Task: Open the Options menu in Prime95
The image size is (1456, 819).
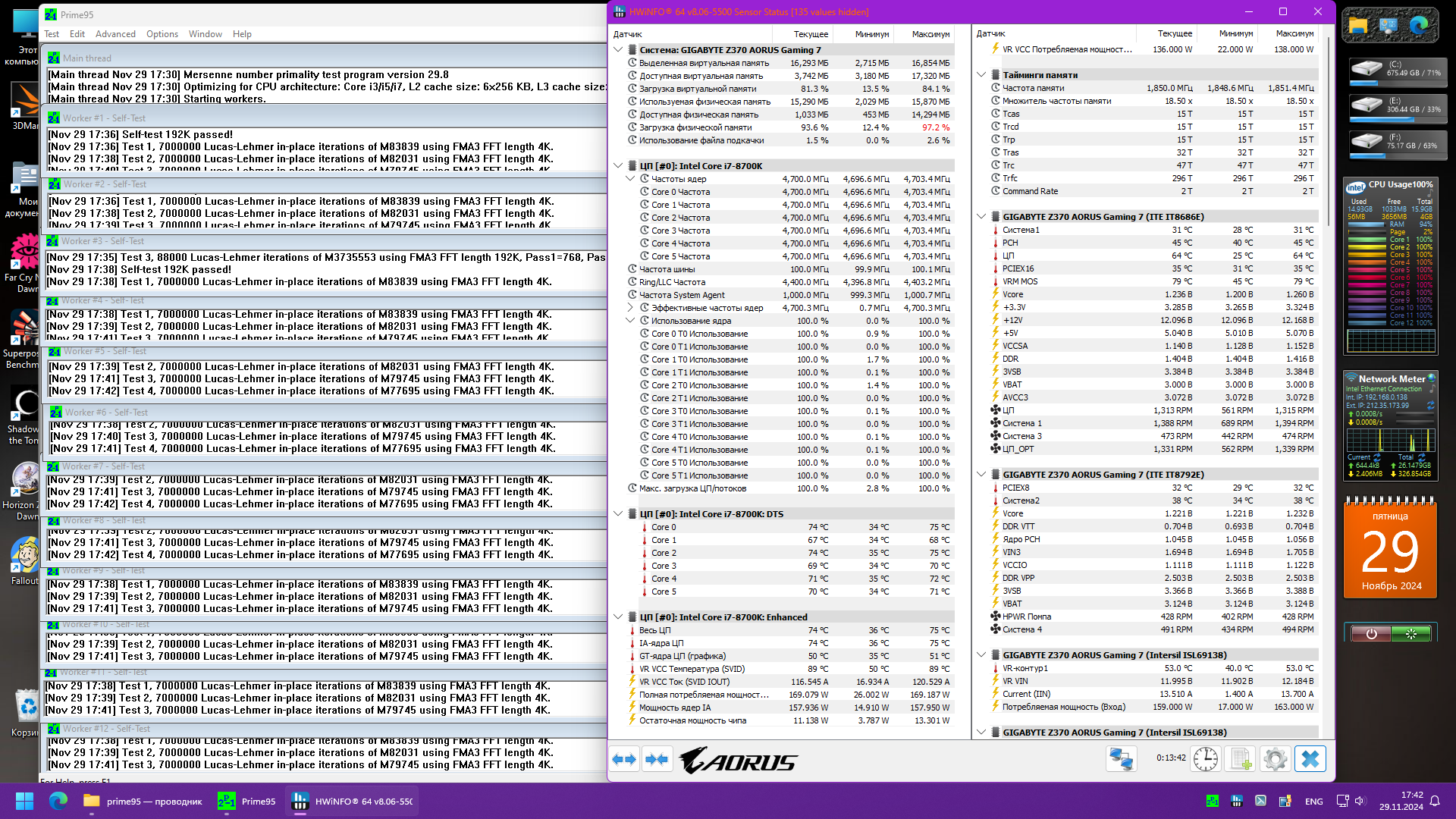Action: (x=162, y=34)
